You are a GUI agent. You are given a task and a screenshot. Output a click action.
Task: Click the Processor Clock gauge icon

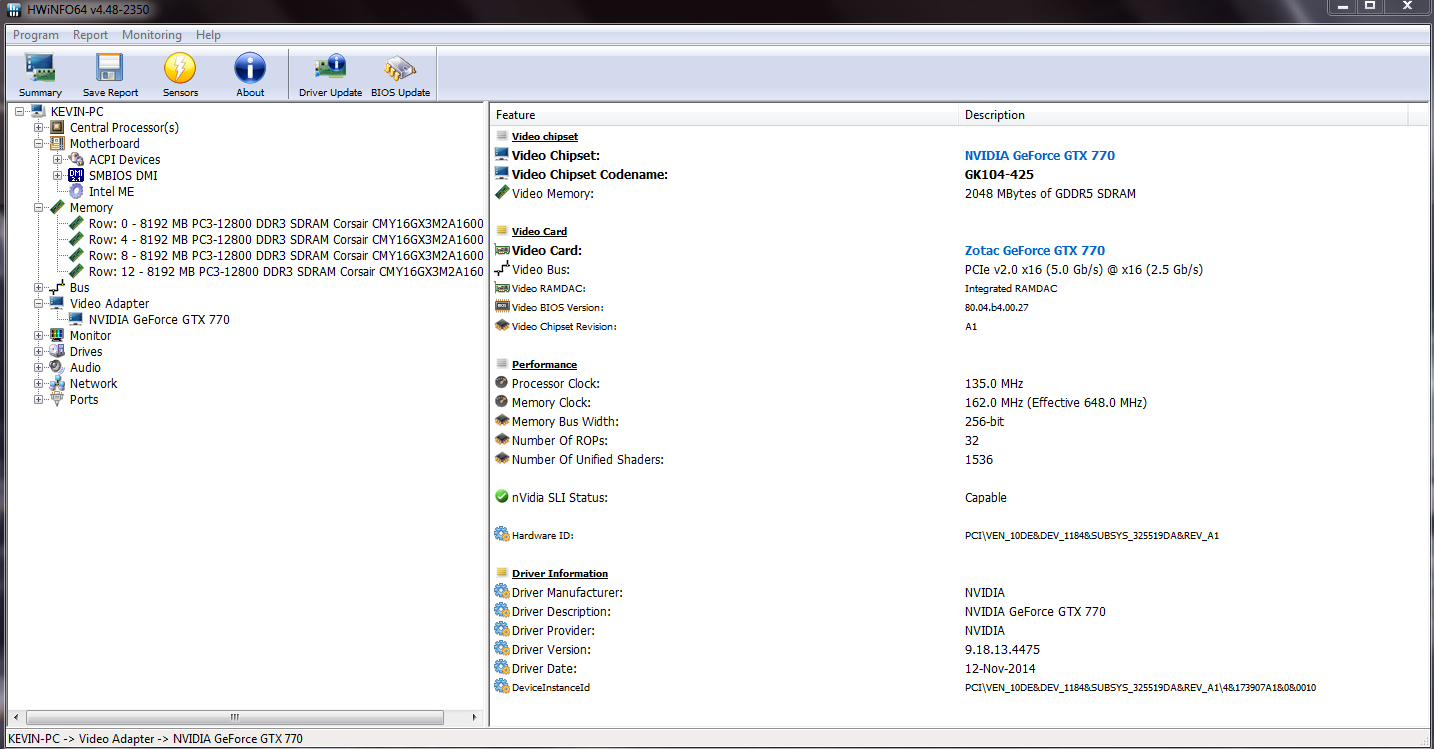(x=502, y=383)
